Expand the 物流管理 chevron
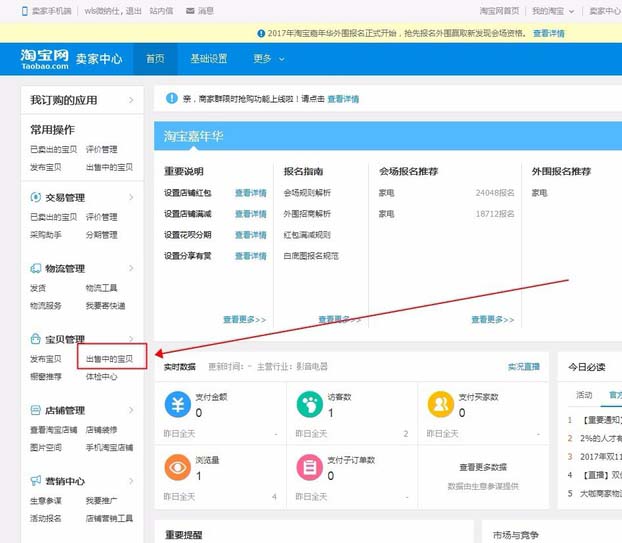 point(131,268)
